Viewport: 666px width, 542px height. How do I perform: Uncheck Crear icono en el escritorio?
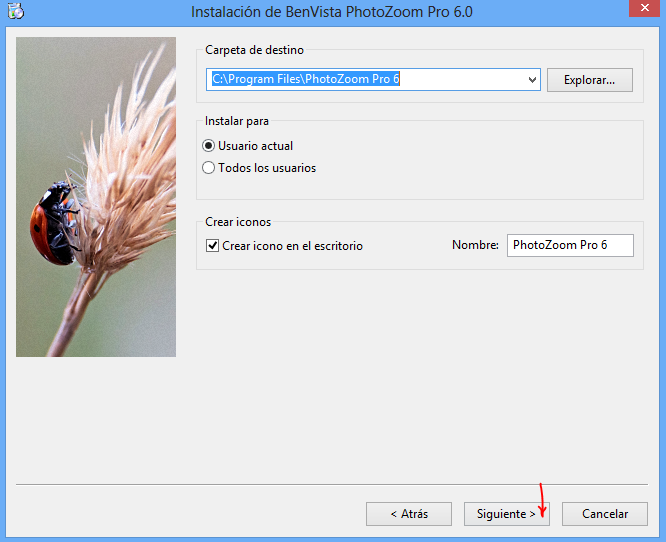(212, 246)
